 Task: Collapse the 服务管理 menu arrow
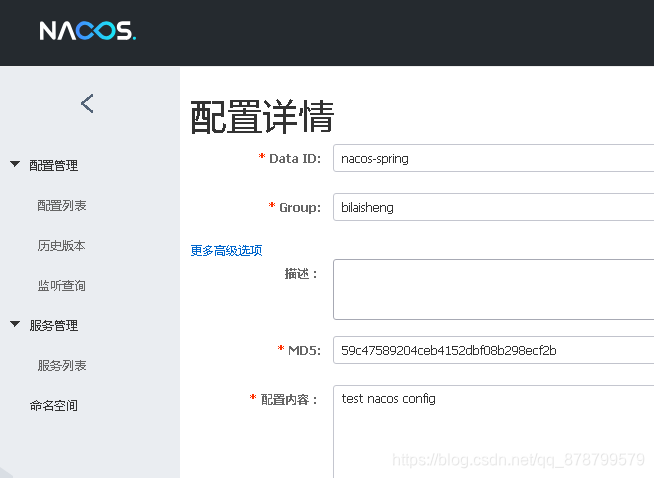pos(15,324)
